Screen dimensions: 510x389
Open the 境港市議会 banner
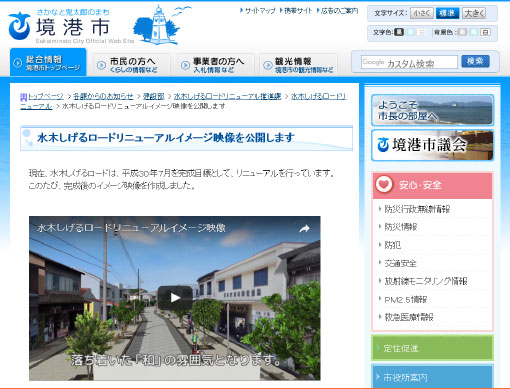432,145
